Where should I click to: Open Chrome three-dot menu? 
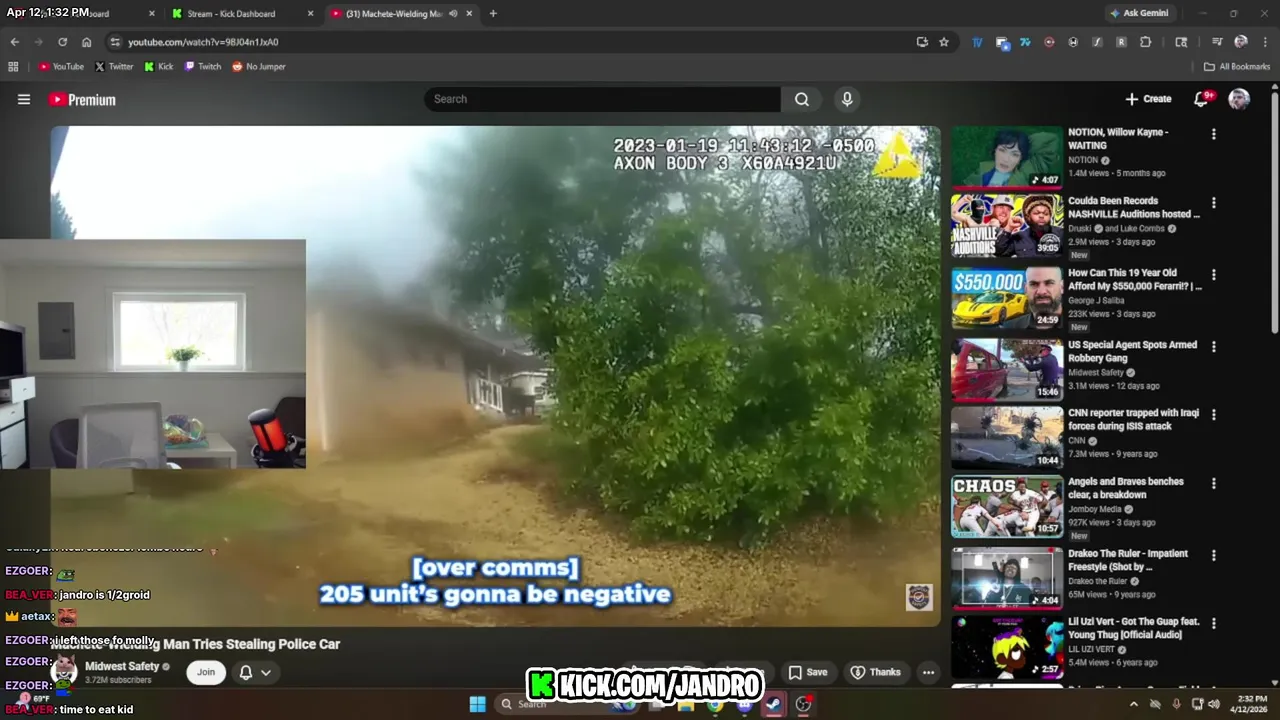(x=1264, y=42)
